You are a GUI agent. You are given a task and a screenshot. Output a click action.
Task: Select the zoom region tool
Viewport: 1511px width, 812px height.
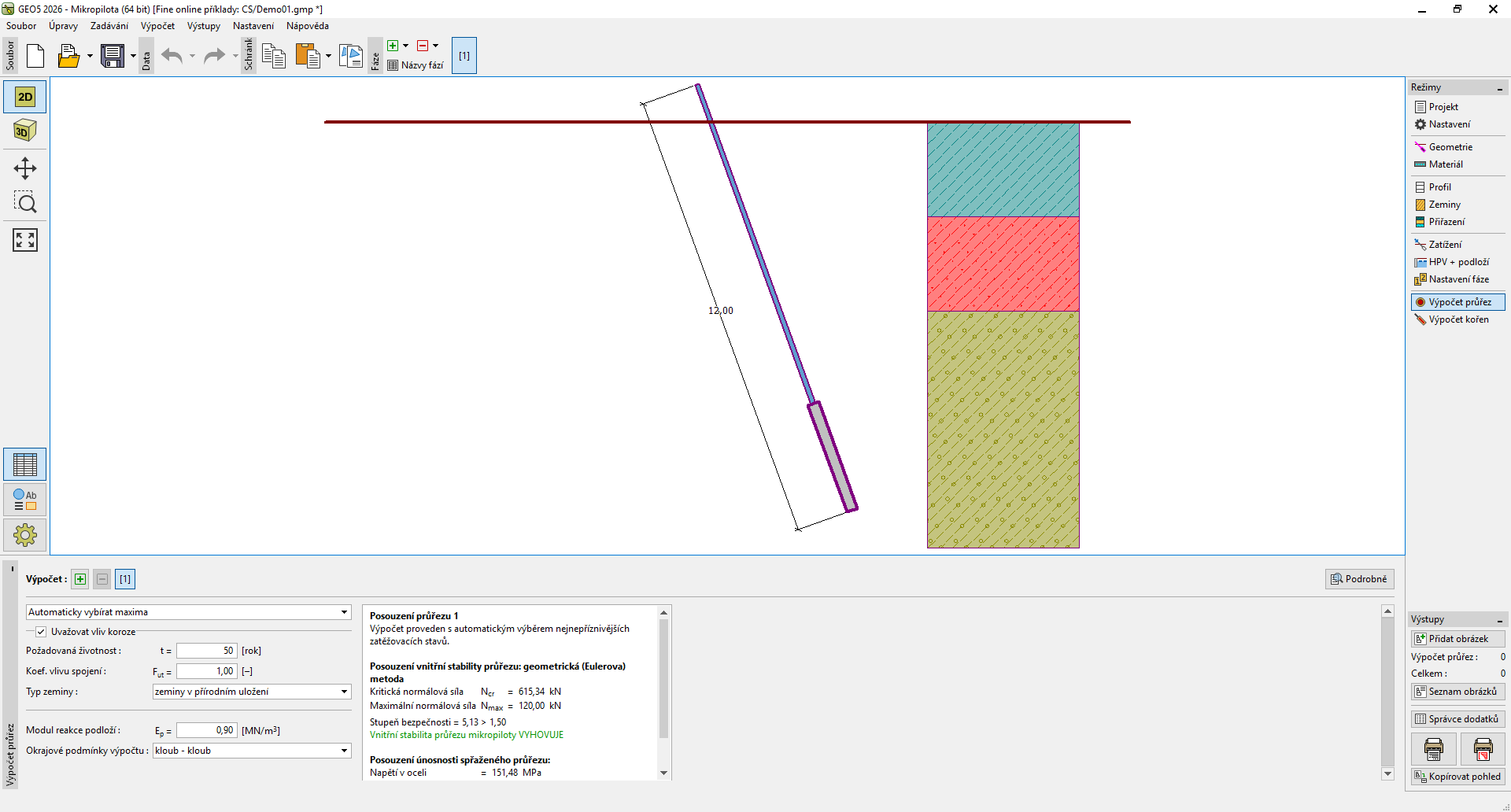[24, 203]
